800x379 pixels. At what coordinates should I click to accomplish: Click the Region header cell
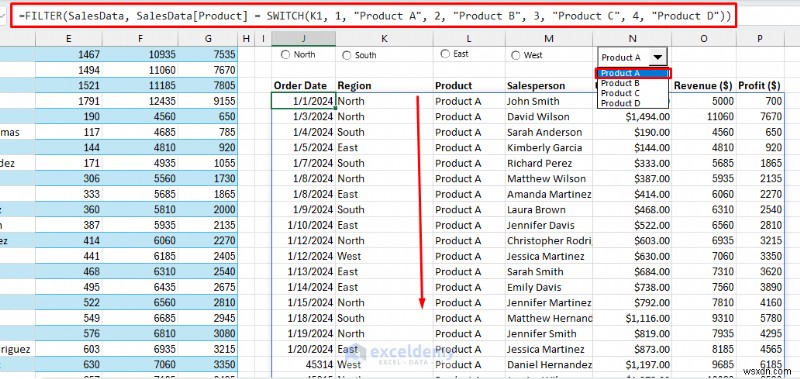[384, 86]
